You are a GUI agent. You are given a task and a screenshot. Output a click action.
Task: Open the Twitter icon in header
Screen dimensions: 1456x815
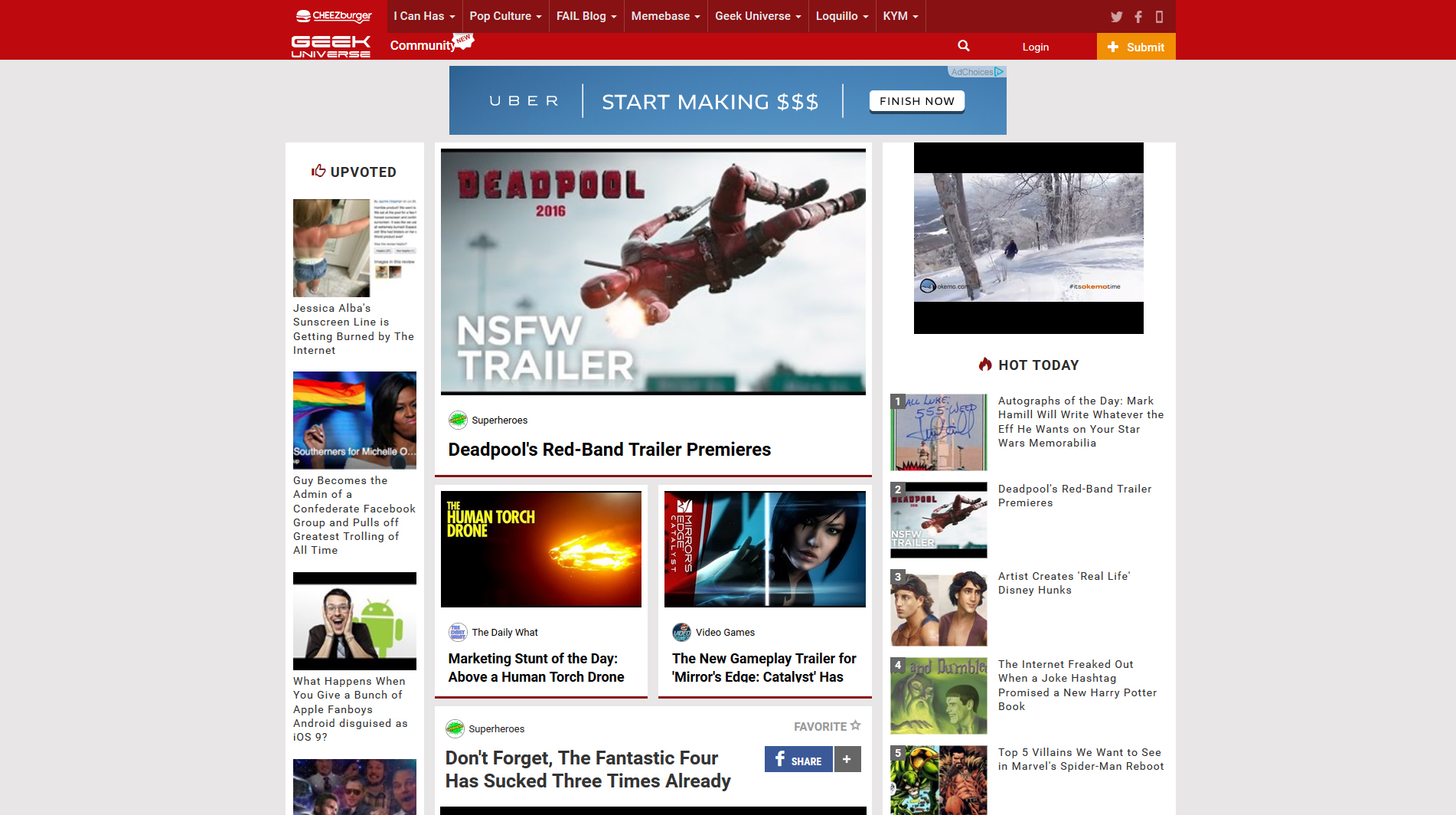click(x=1116, y=17)
